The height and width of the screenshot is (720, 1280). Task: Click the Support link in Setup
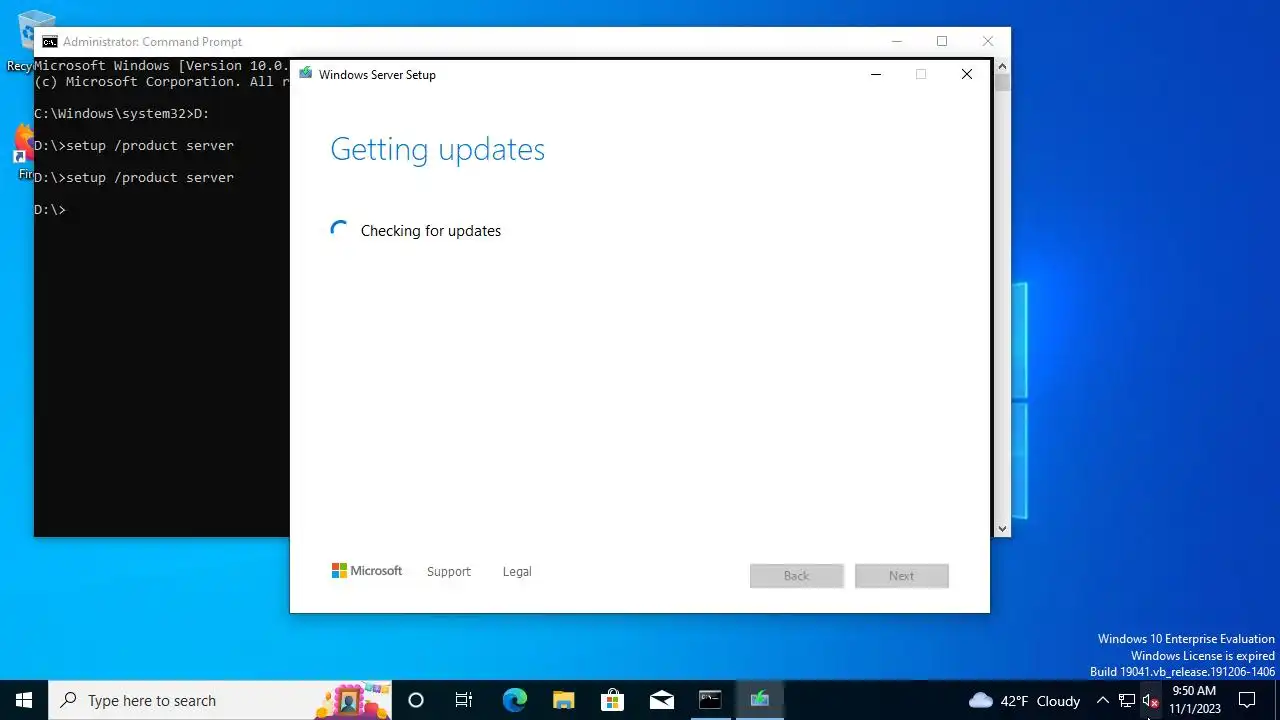[448, 572]
